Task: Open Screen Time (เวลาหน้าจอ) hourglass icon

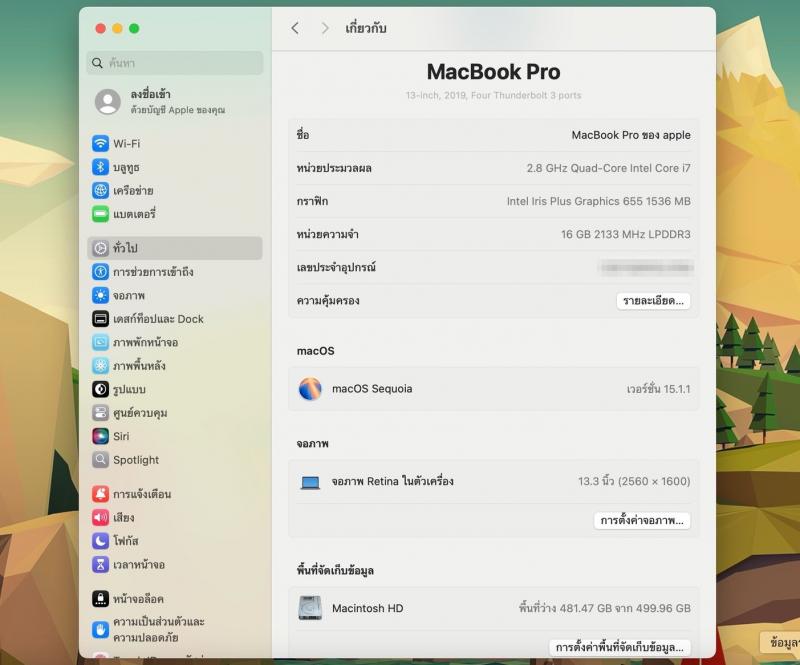Action: 101,564
